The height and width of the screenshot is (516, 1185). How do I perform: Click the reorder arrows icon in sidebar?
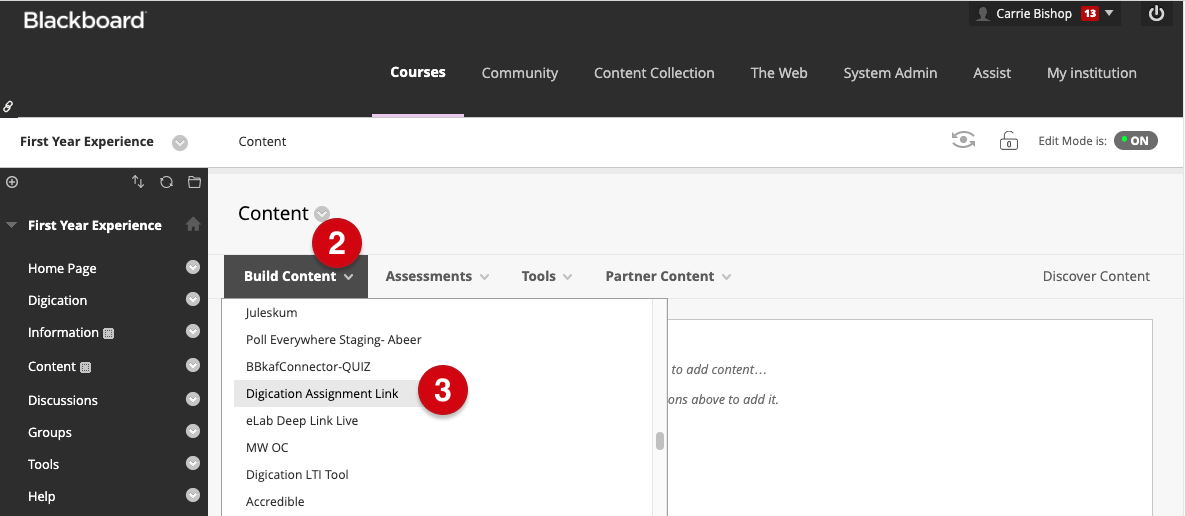[138, 182]
